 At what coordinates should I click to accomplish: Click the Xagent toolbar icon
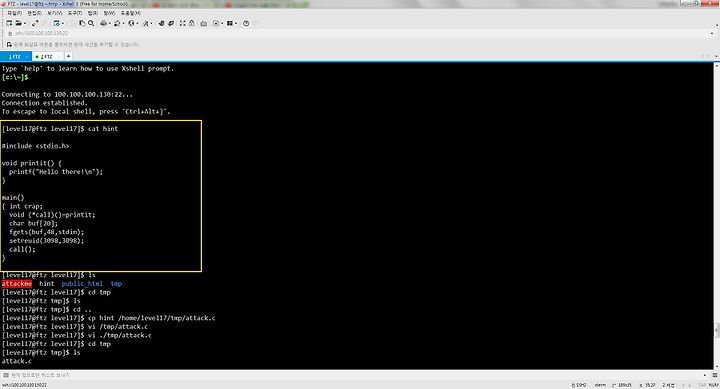(171, 23)
